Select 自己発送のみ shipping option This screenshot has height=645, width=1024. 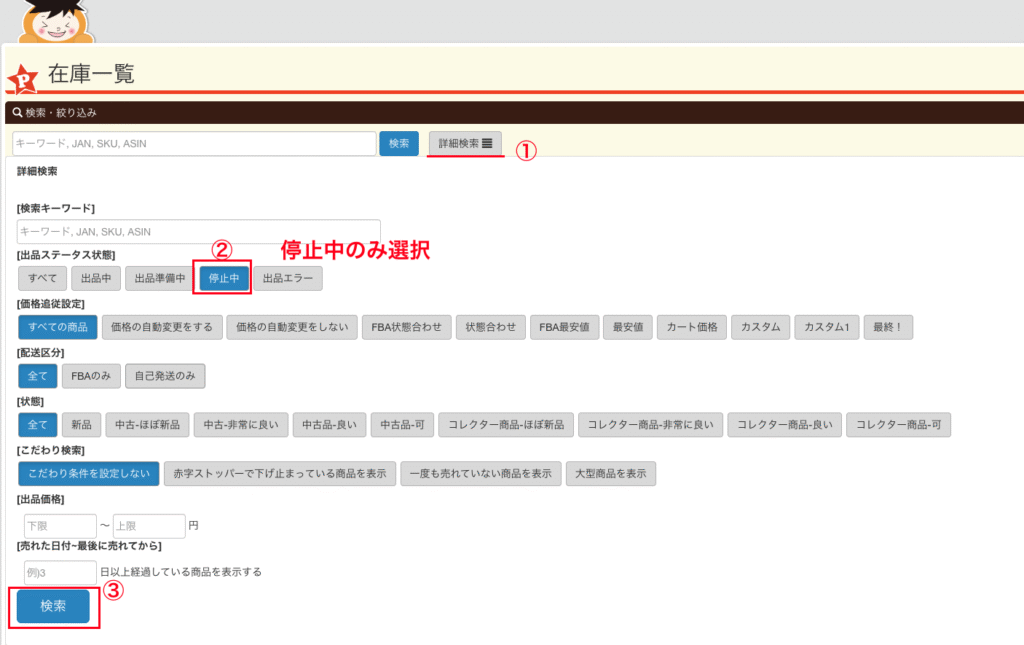tap(165, 376)
